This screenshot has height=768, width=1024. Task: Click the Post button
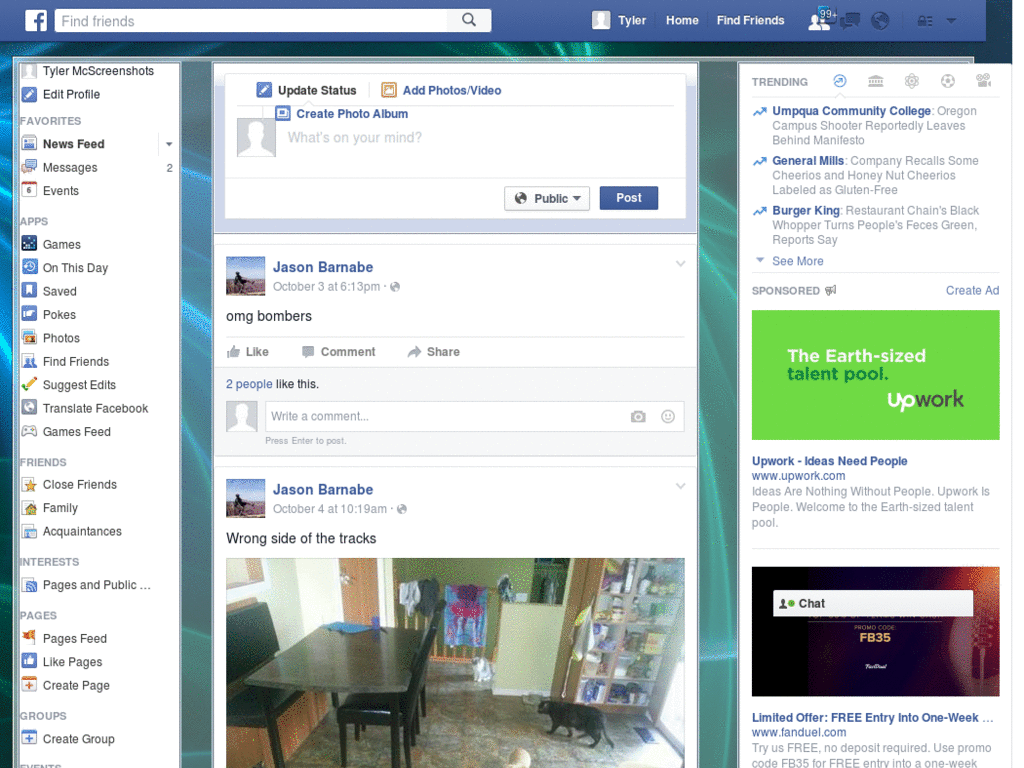coord(628,198)
